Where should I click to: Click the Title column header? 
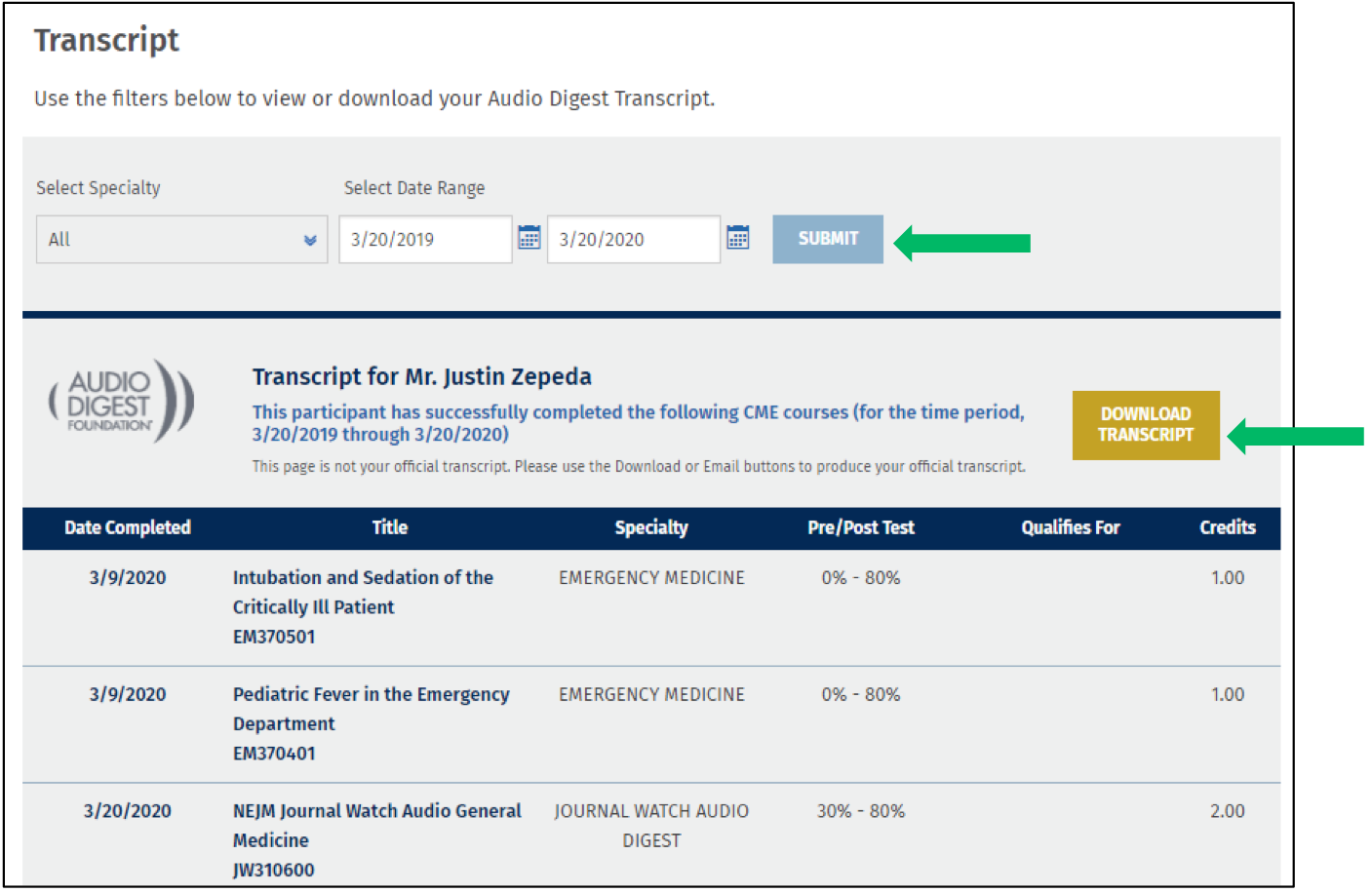pyautogui.click(x=390, y=527)
